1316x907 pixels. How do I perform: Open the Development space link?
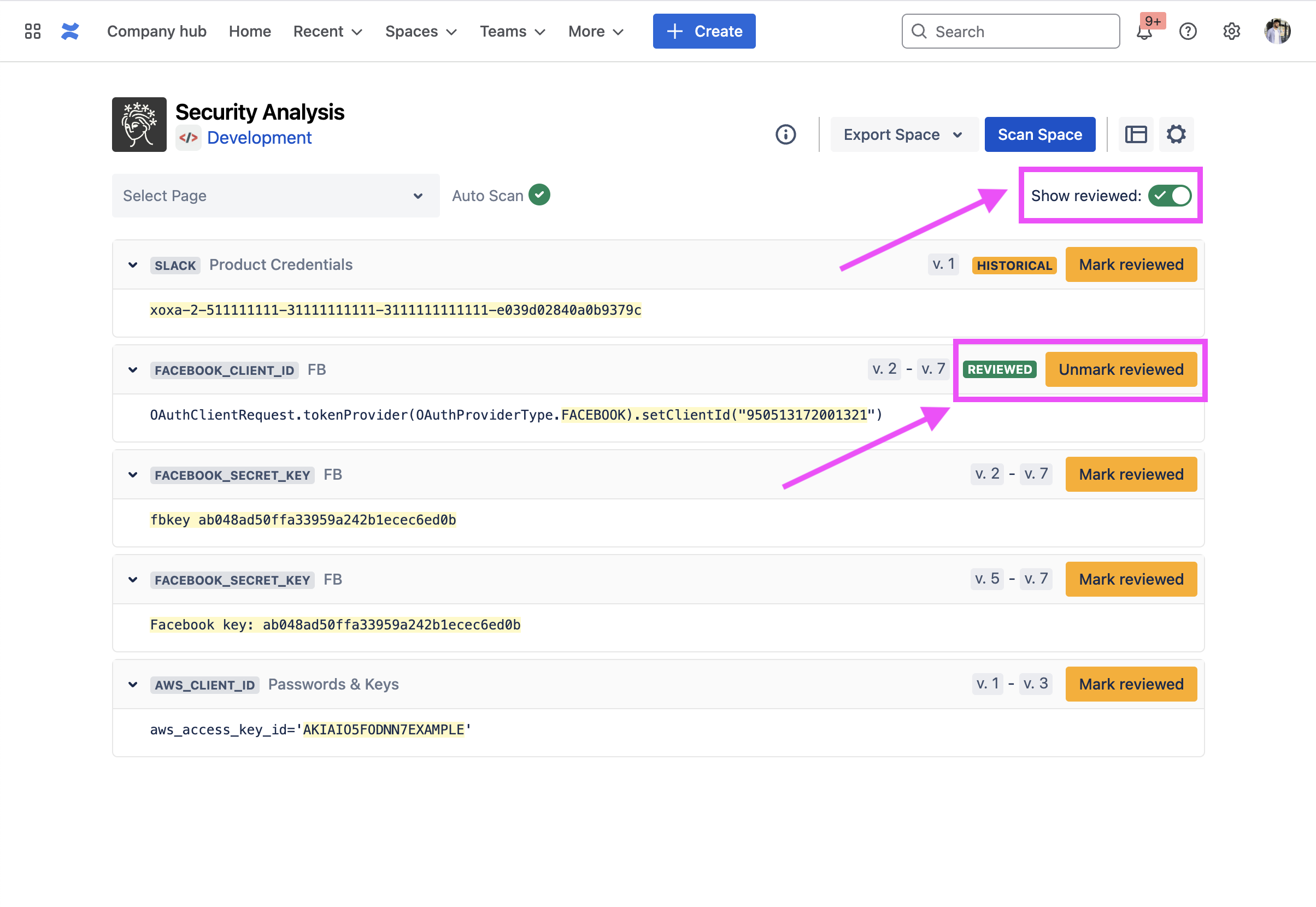pyautogui.click(x=259, y=138)
